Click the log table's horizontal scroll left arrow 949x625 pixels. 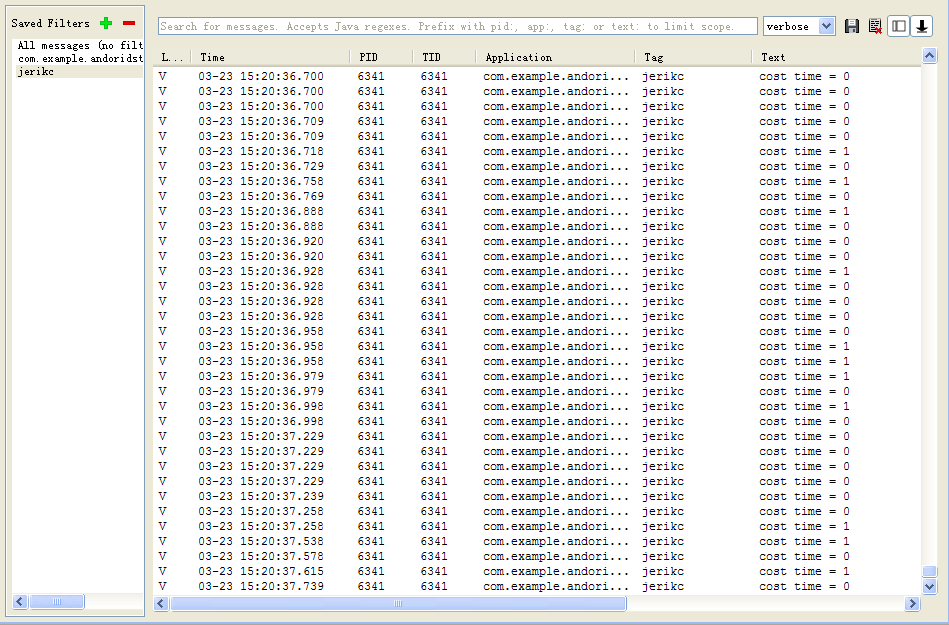click(161, 603)
